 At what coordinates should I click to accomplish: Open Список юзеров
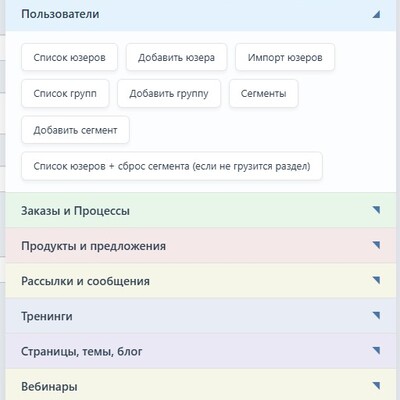pos(69,57)
